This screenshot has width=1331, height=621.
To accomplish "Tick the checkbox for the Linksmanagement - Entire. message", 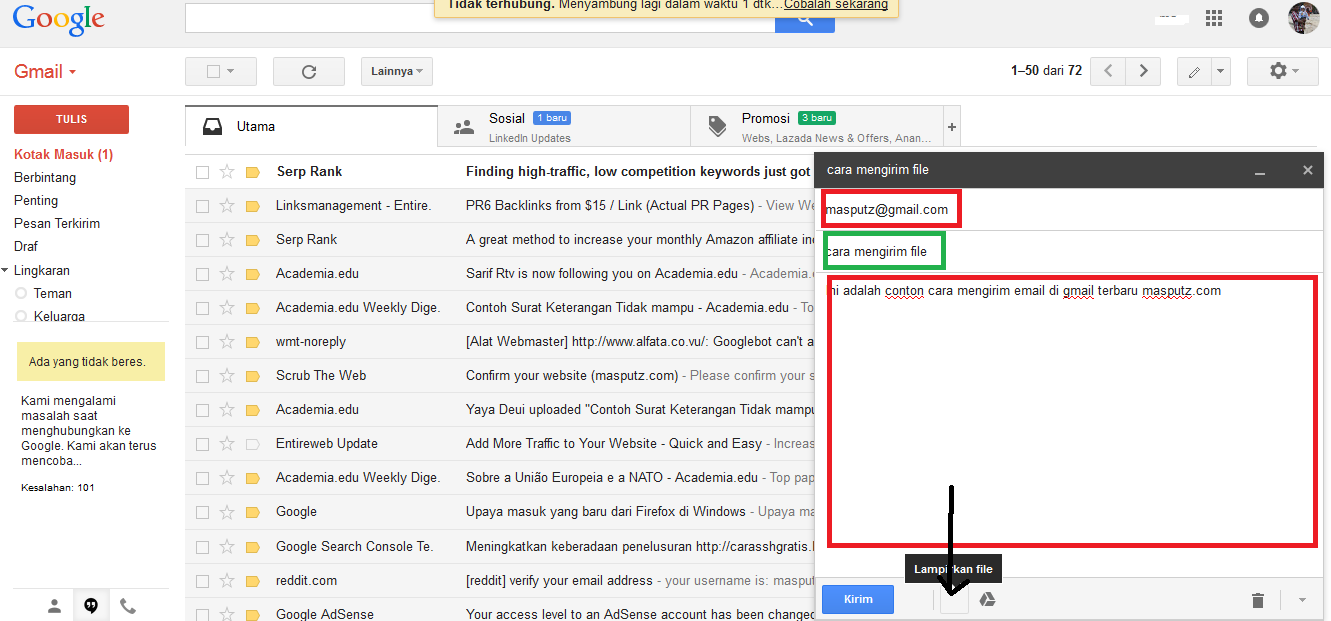I will pos(203,206).
